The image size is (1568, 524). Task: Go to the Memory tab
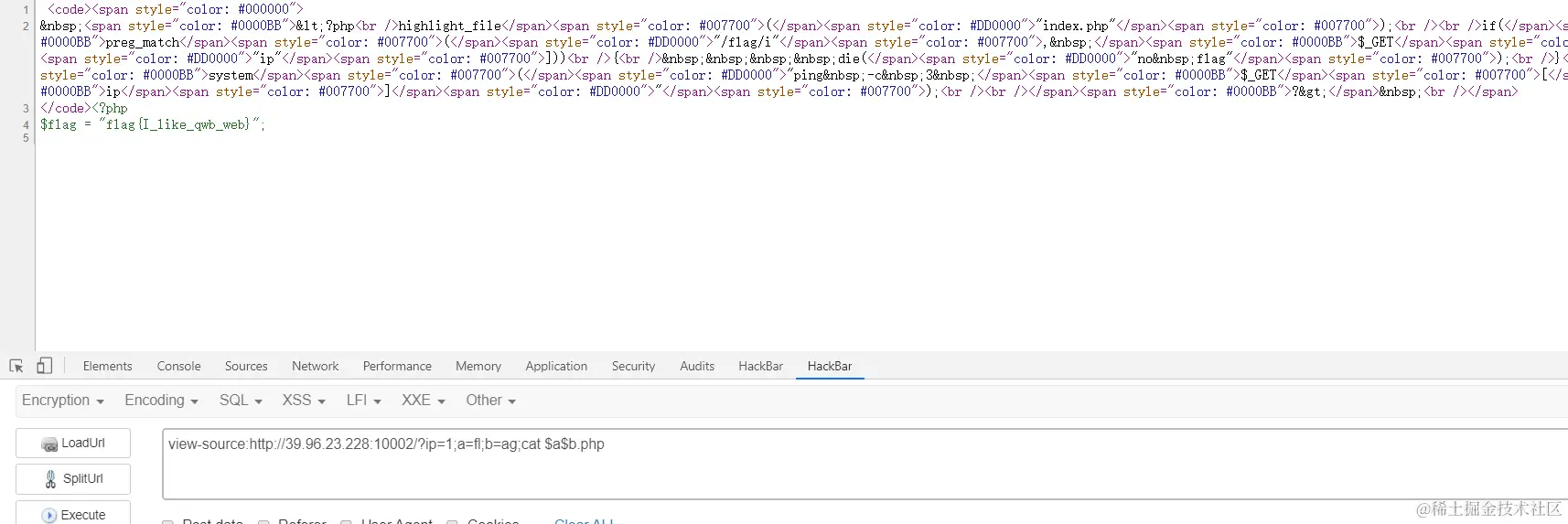[478, 366]
